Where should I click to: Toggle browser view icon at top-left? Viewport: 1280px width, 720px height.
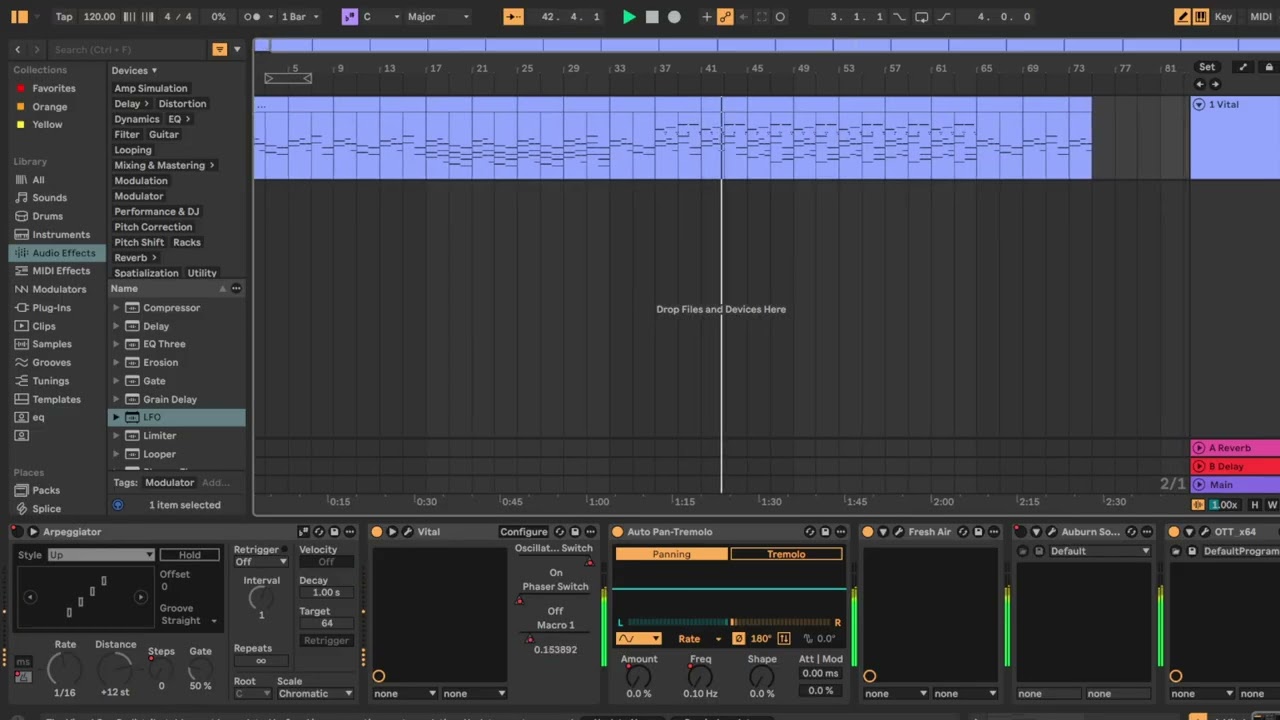pos(19,17)
